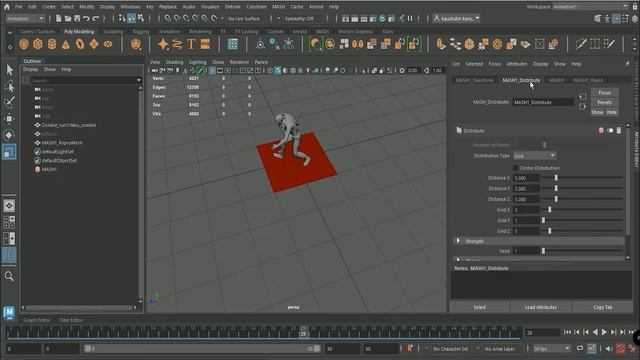Click the Hide button in Attribute Editor

[612, 112]
